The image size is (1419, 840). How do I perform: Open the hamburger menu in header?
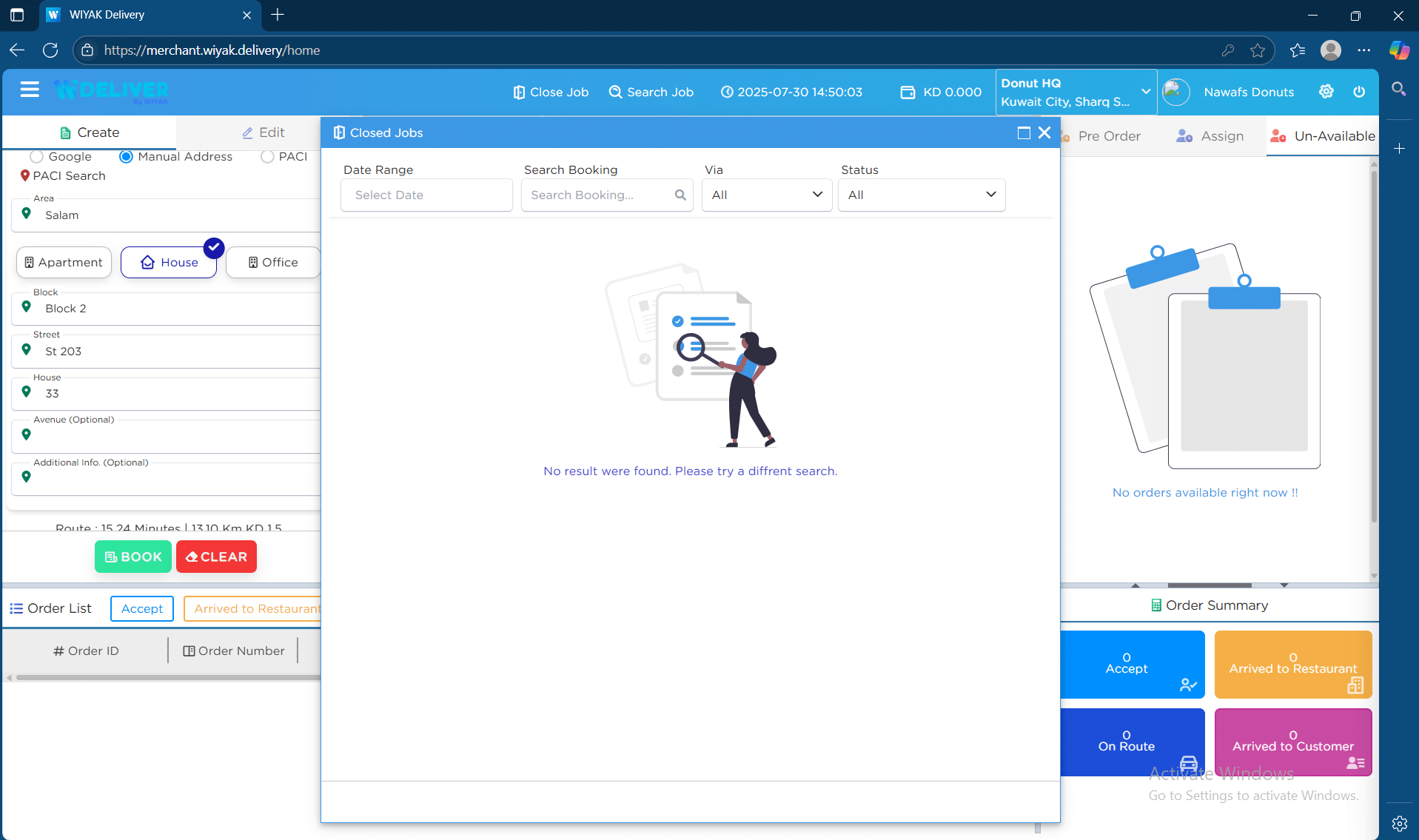[30, 90]
